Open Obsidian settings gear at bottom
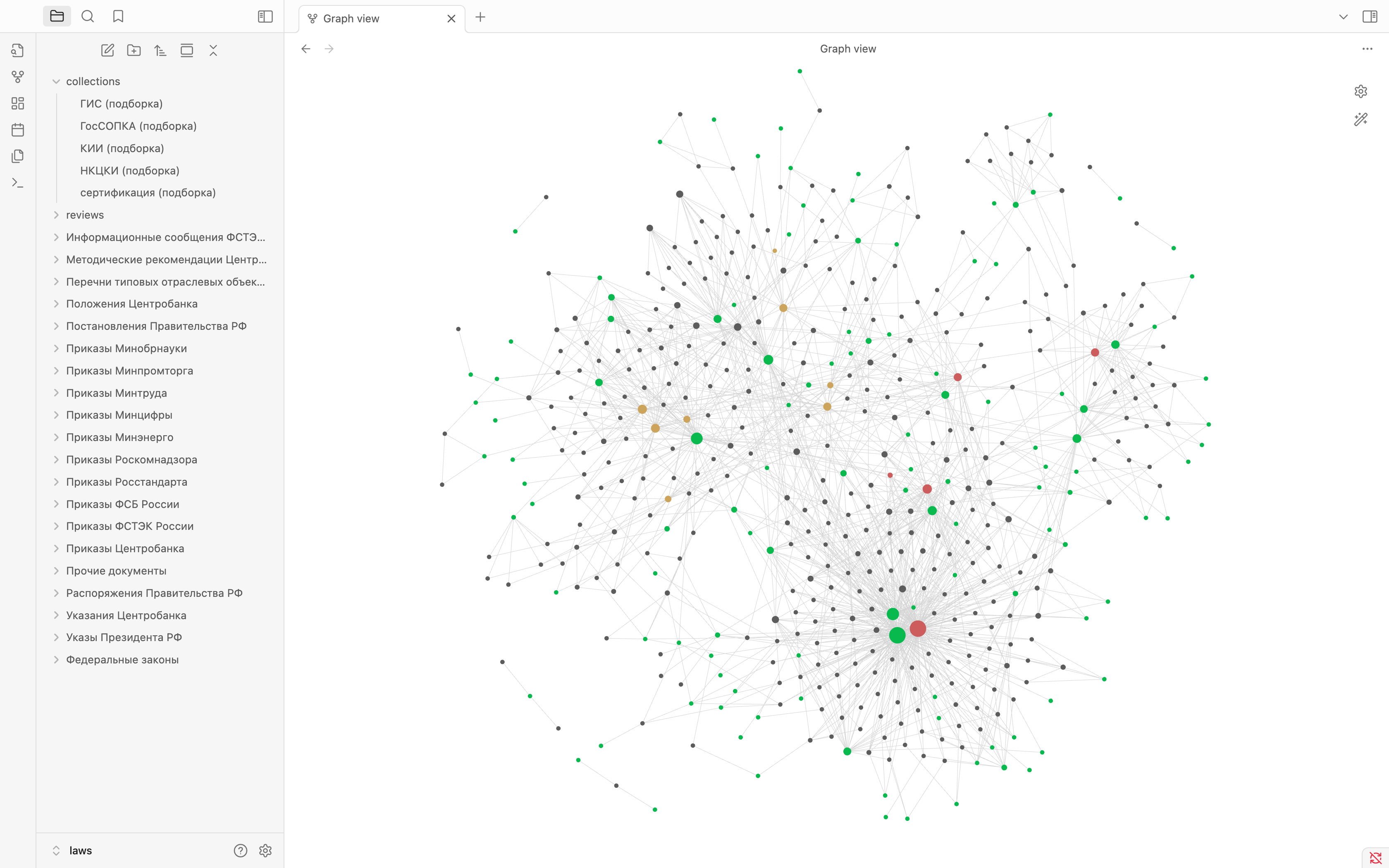This screenshot has width=1389, height=868. click(265, 850)
